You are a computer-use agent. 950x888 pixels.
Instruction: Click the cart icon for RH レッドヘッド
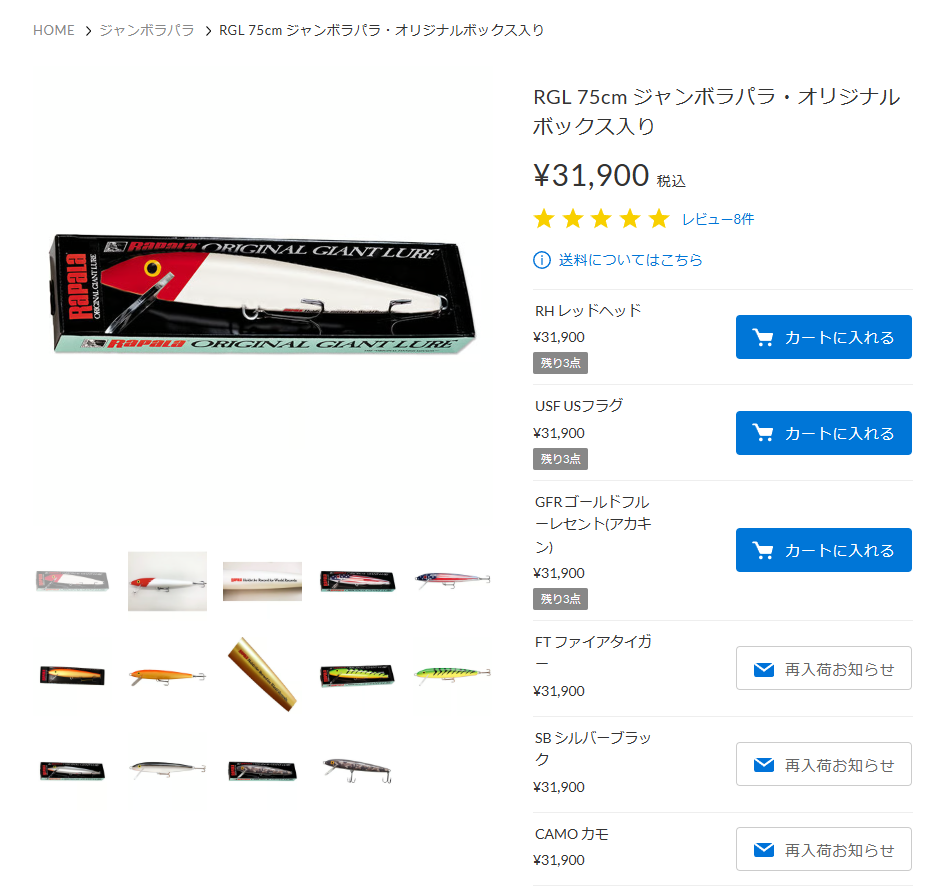point(763,337)
